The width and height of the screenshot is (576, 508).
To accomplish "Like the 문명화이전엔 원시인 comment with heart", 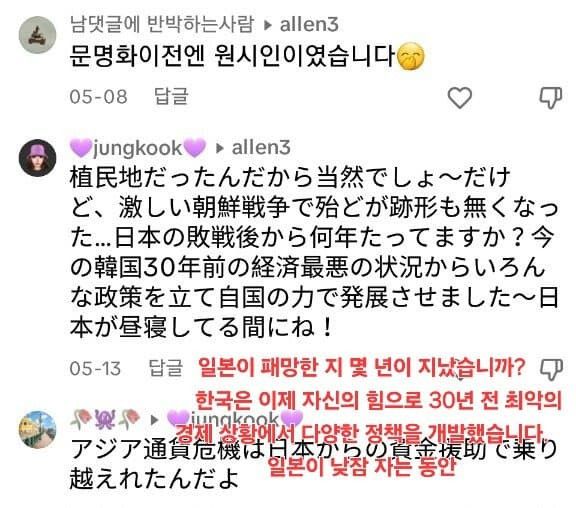I will point(460,98).
